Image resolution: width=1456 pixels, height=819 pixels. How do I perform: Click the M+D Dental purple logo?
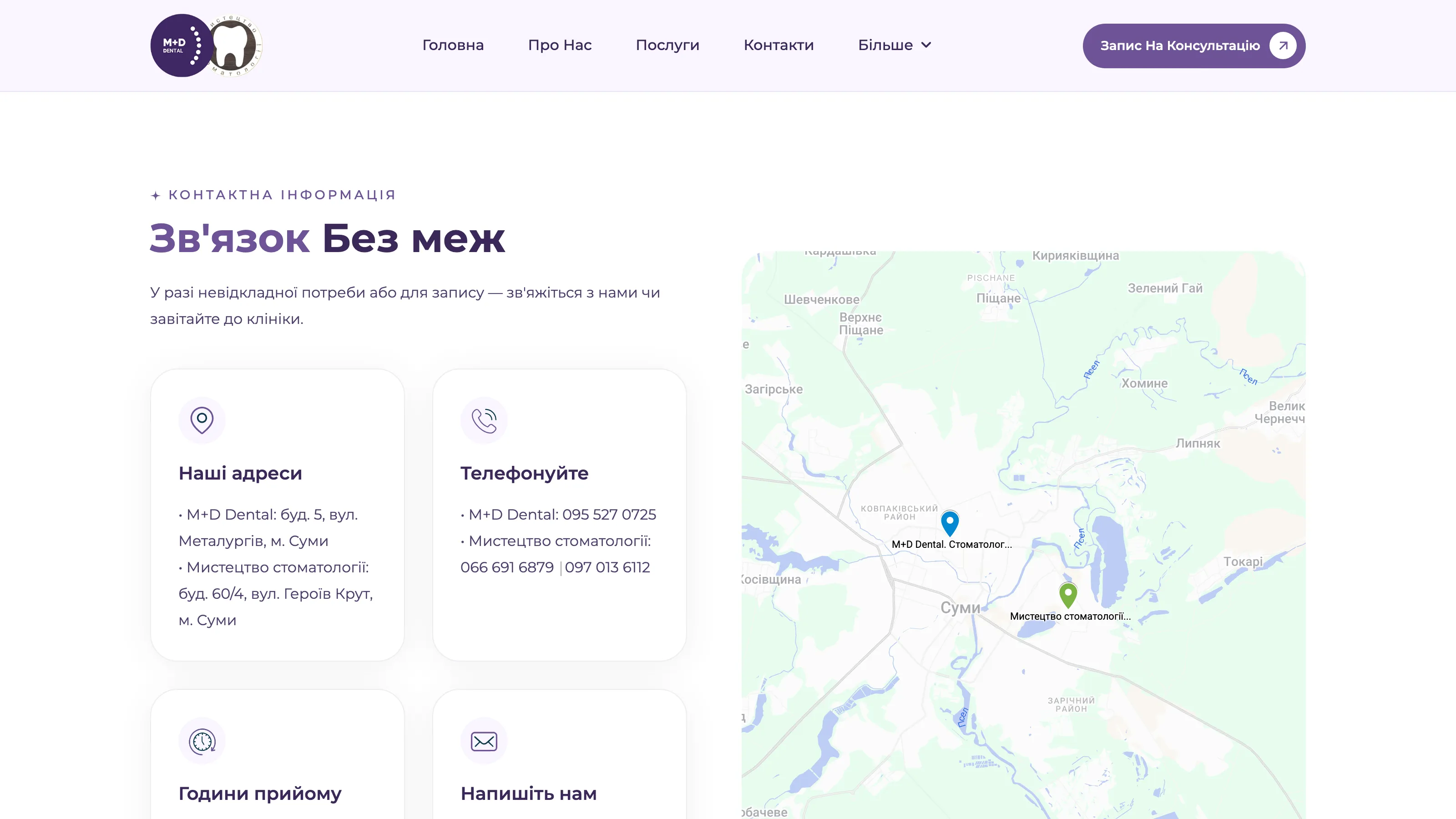[181, 45]
